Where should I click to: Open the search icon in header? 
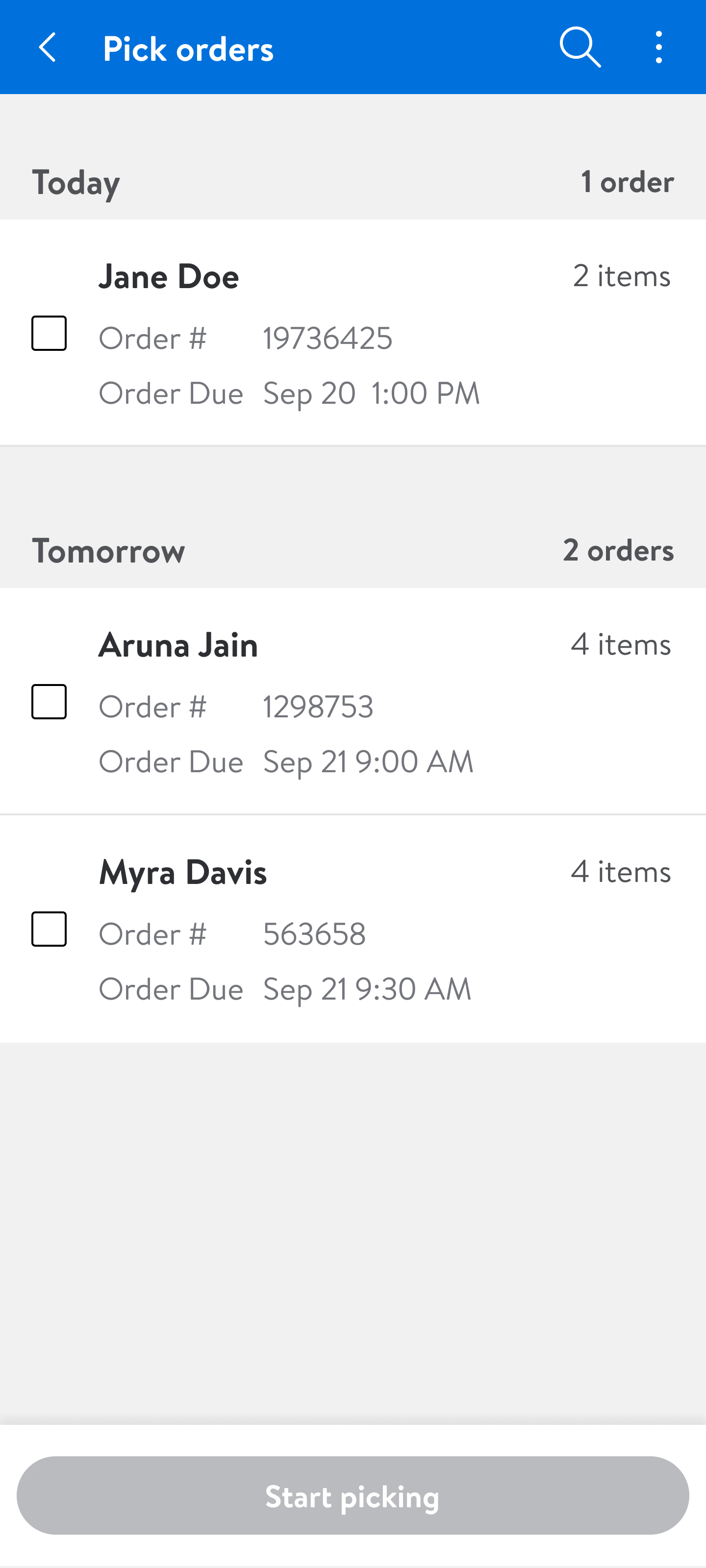coord(580,47)
